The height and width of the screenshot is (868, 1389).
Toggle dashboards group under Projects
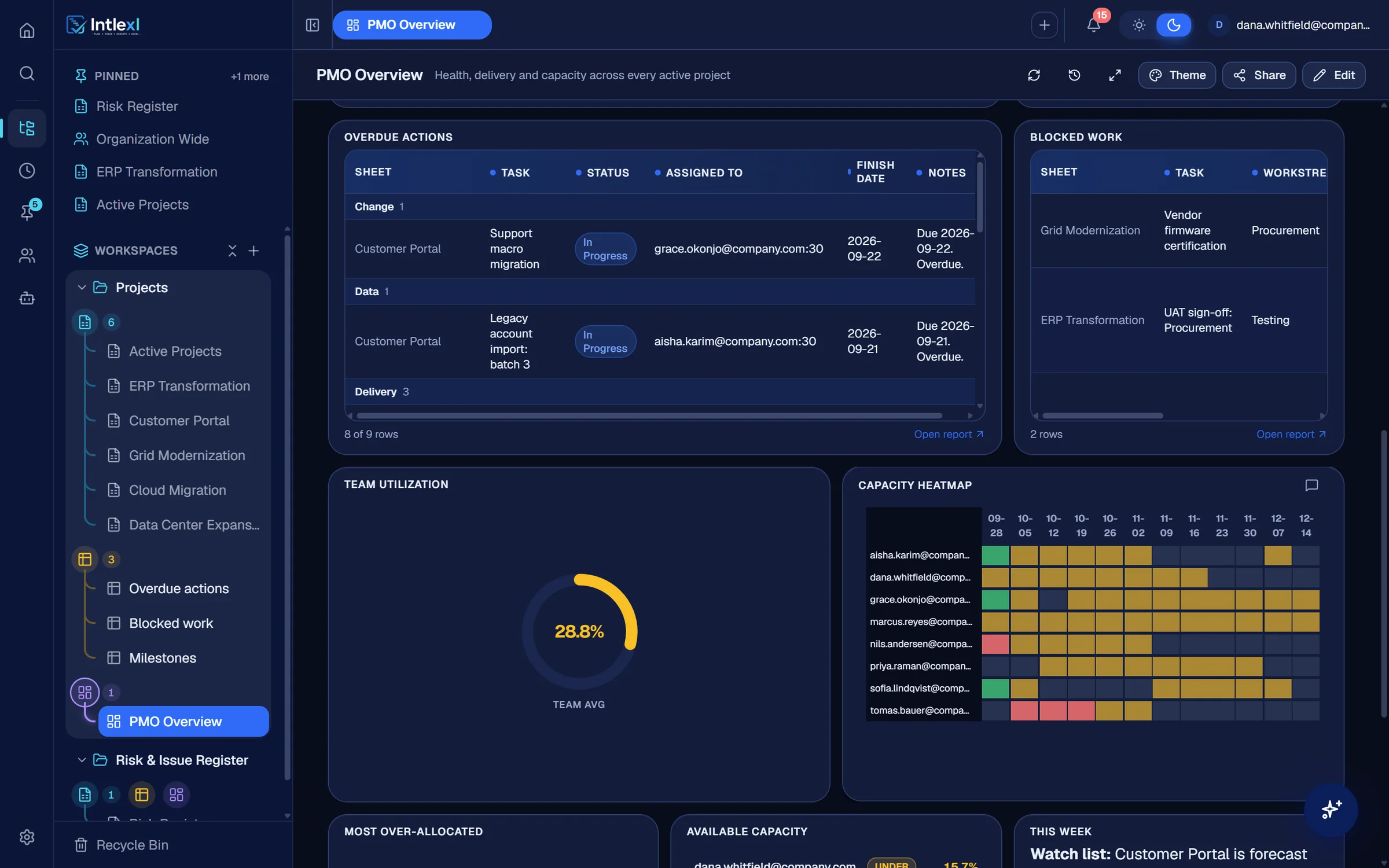[85, 693]
